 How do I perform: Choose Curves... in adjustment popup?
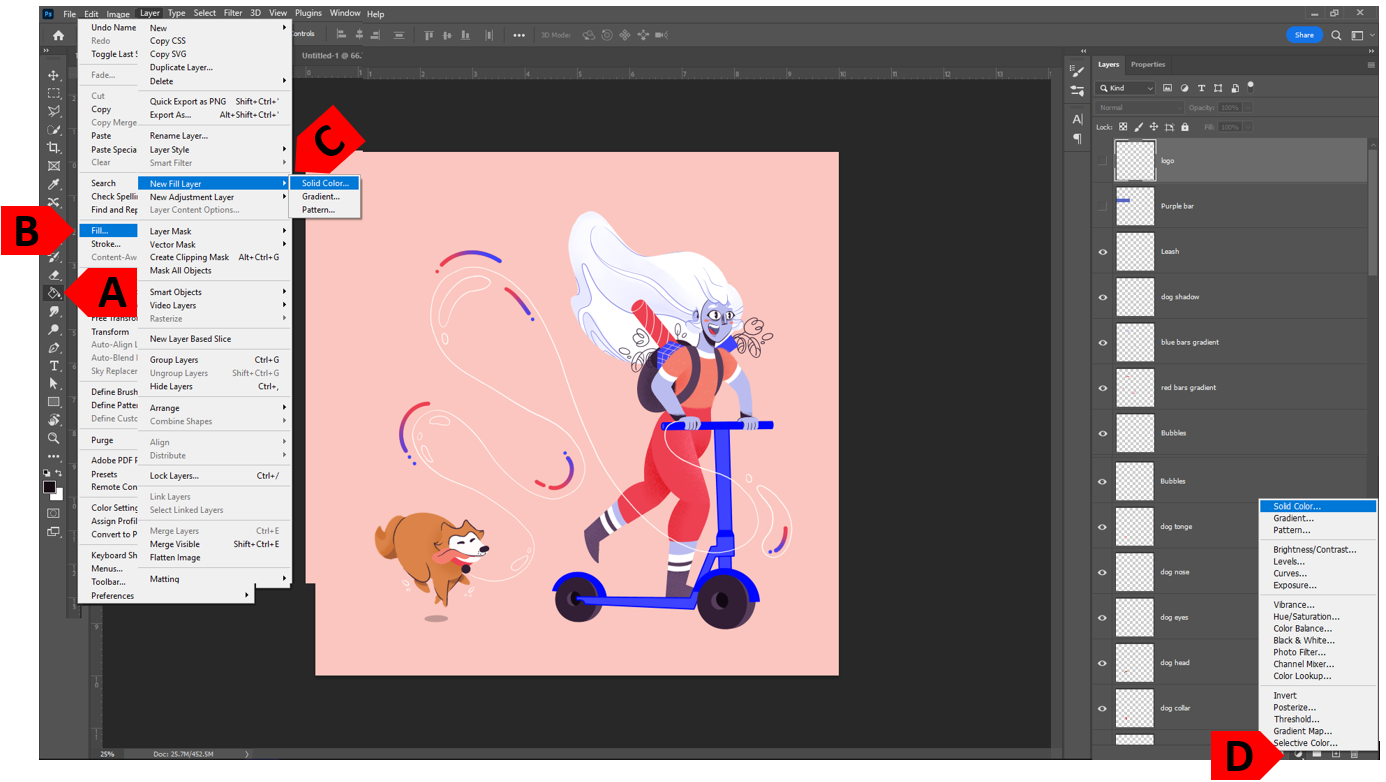click(x=1290, y=574)
